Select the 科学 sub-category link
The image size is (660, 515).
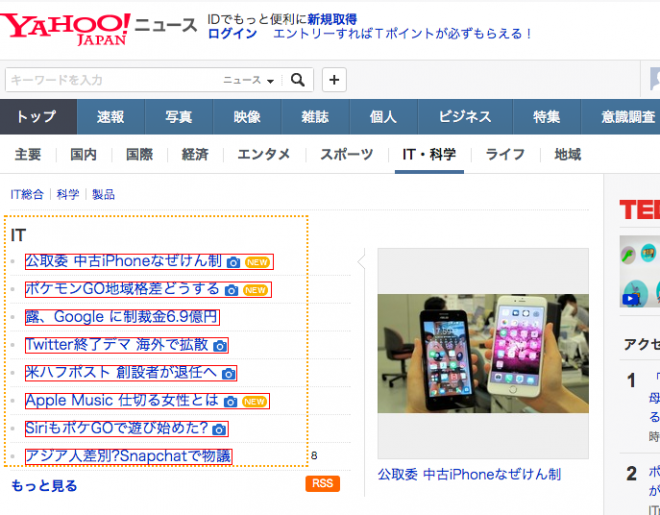pos(68,194)
